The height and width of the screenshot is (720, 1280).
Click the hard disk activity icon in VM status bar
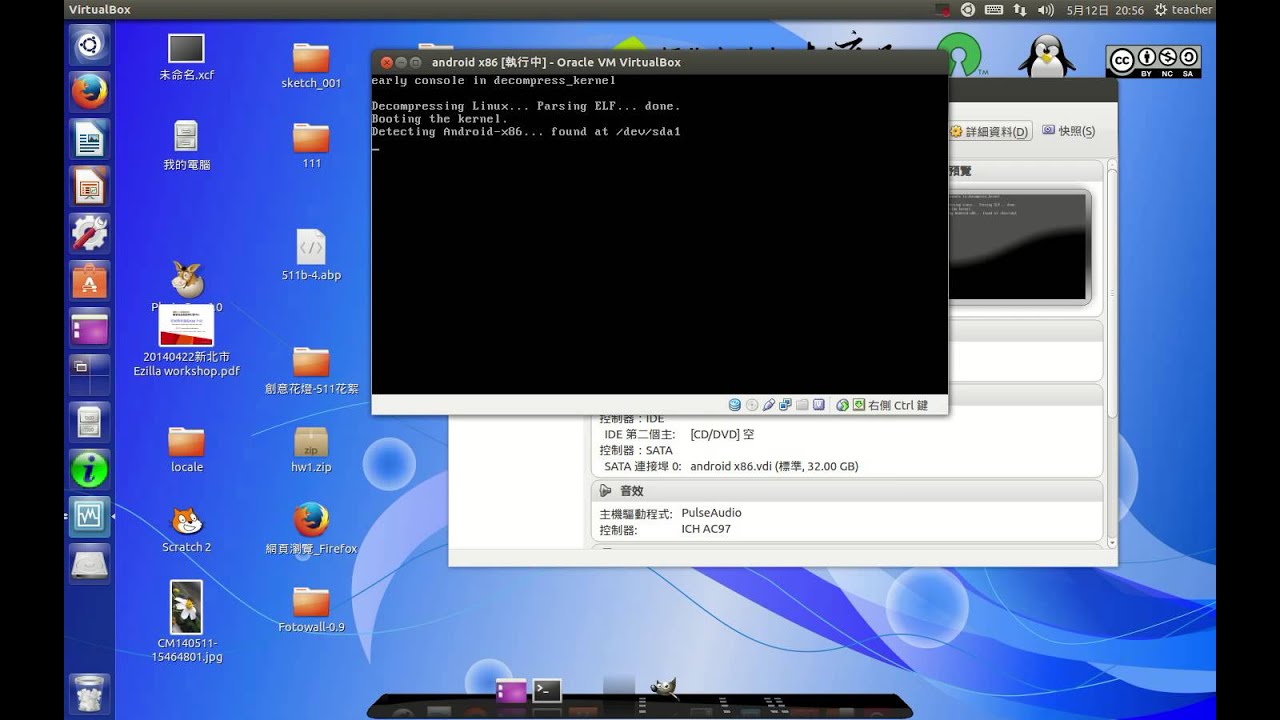tap(735, 405)
